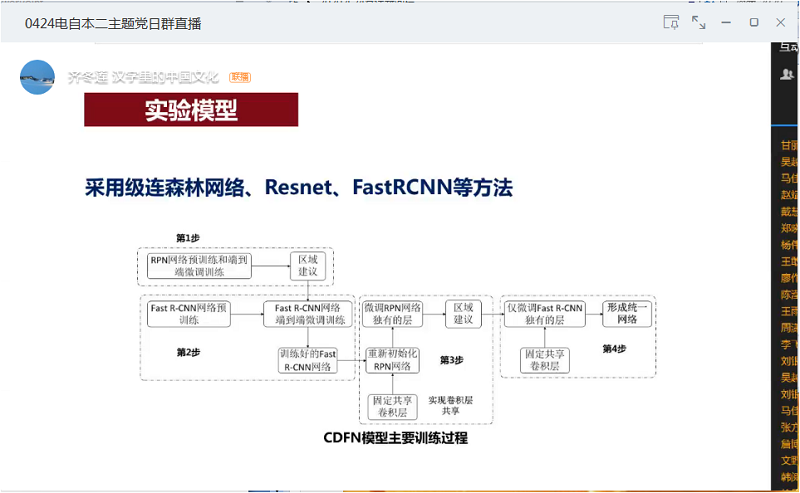Click the red 实验模型 slide heading
The image size is (800, 493).
point(191,110)
